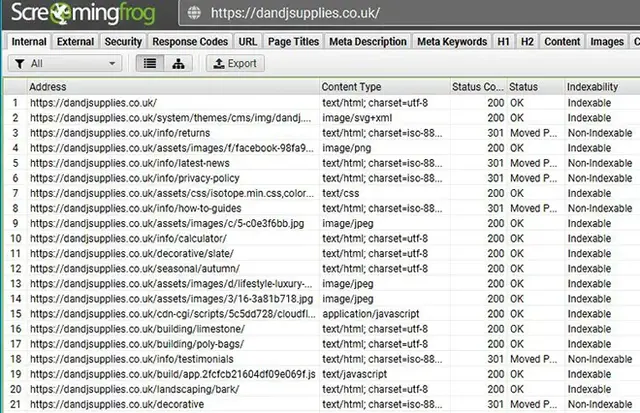Viewport: 640px width, 413px height.
Task: Select the /info/privacy-policy address
Action: (135, 178)
